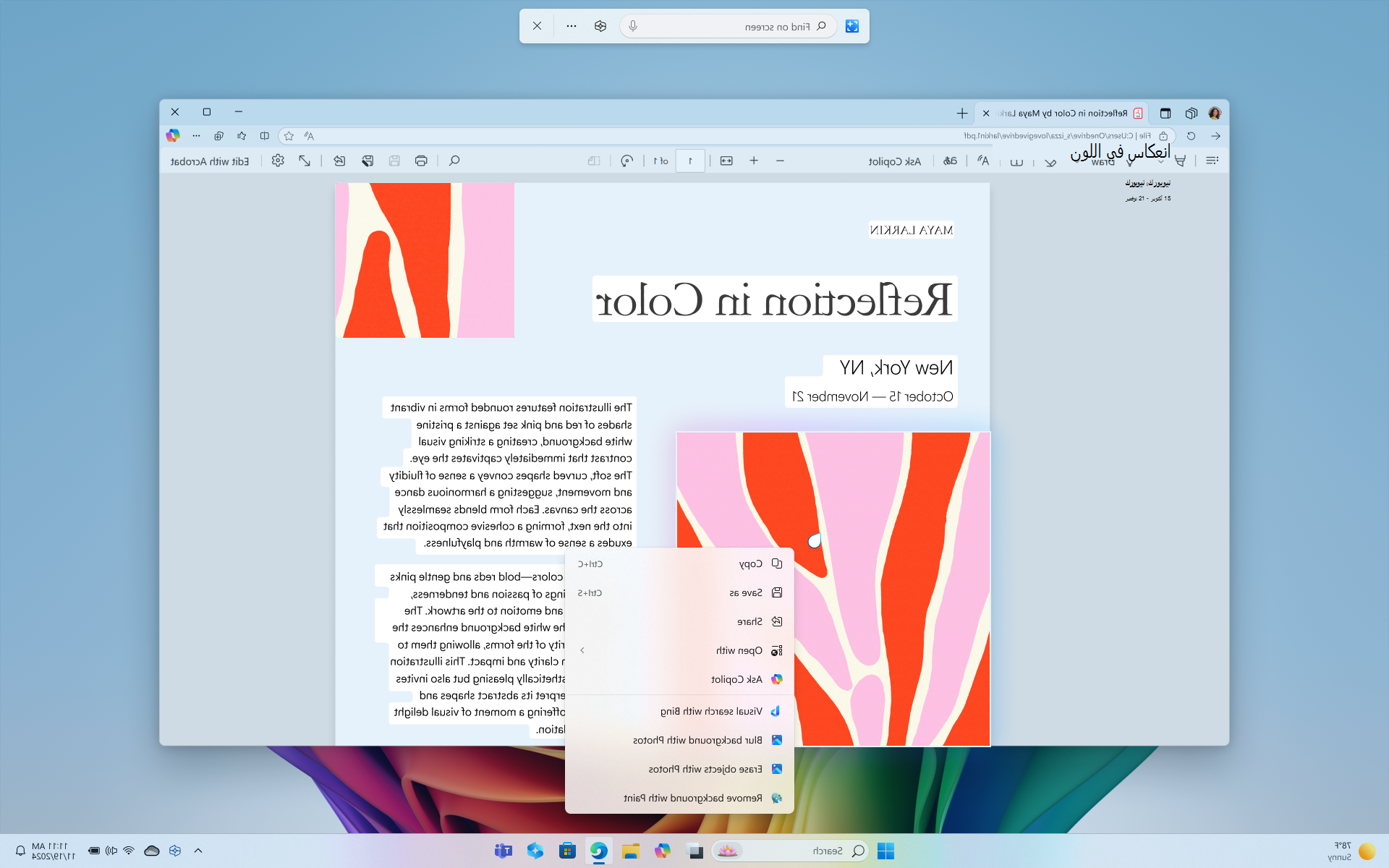Open Edge collections
Viewport: 1389px width, 868px height.
pos(218,136)
